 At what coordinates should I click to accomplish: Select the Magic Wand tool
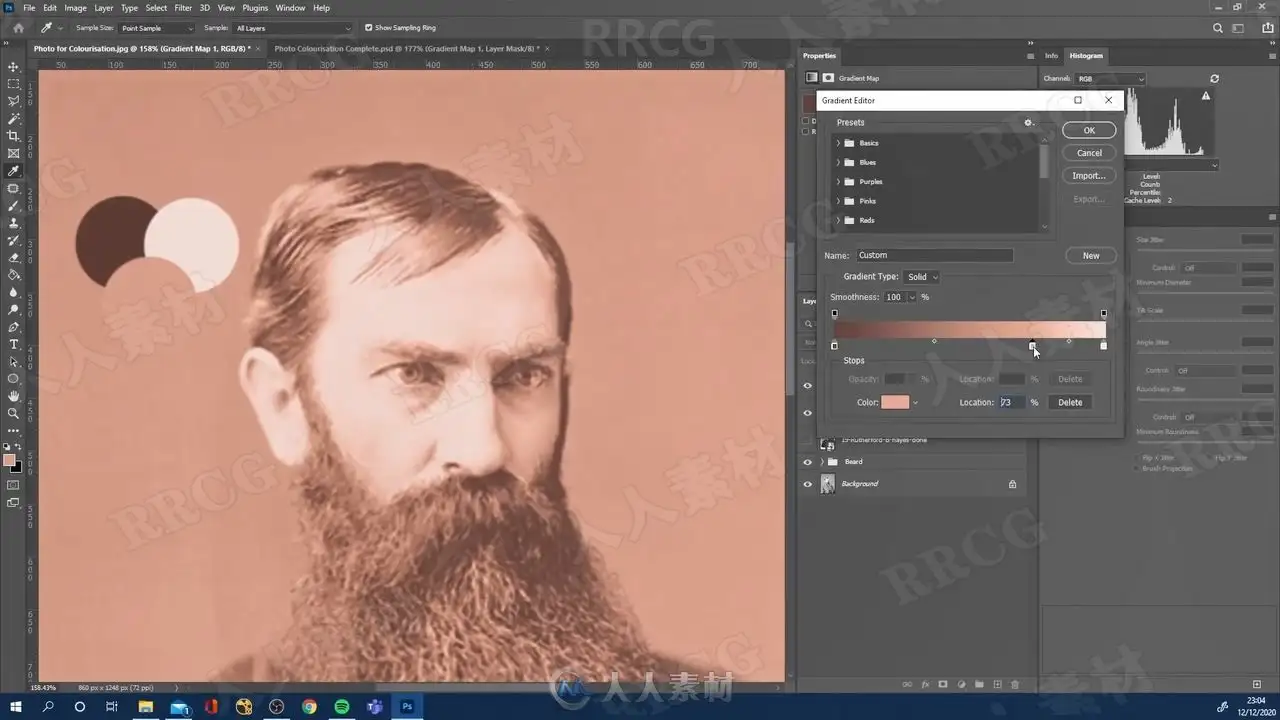[14, 119]
